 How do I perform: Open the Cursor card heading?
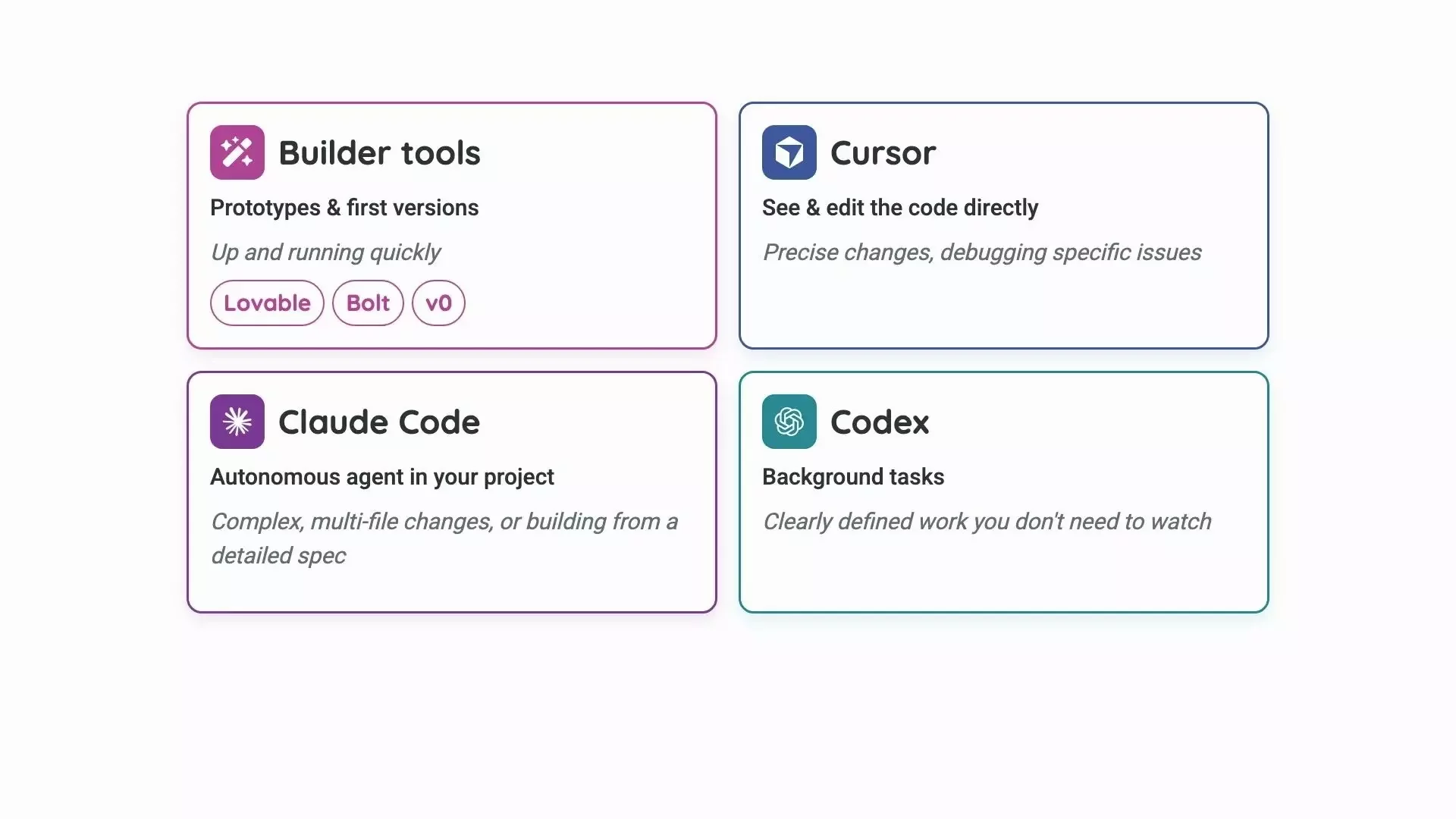(x=883, y=153)
